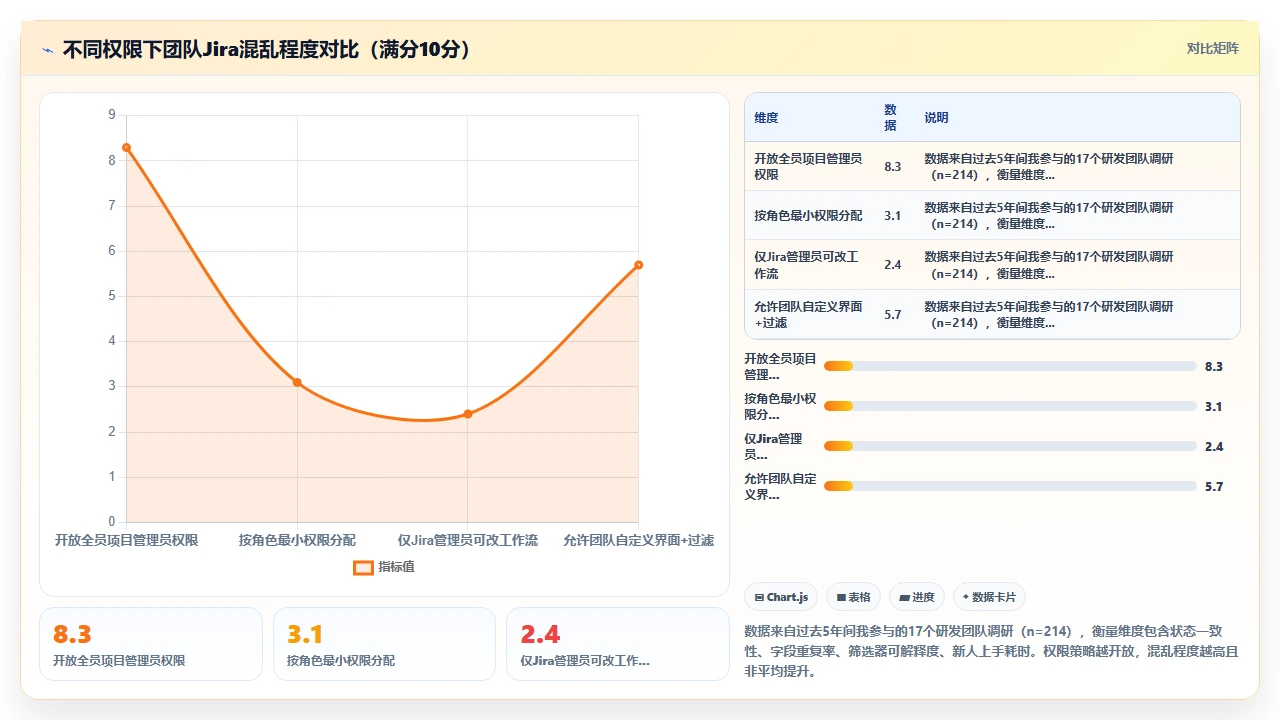The height and width of the screenshot is (720, 1280).
Task: Click progress bar for 按角色最小权限分…
Action: pos(1010,406)
